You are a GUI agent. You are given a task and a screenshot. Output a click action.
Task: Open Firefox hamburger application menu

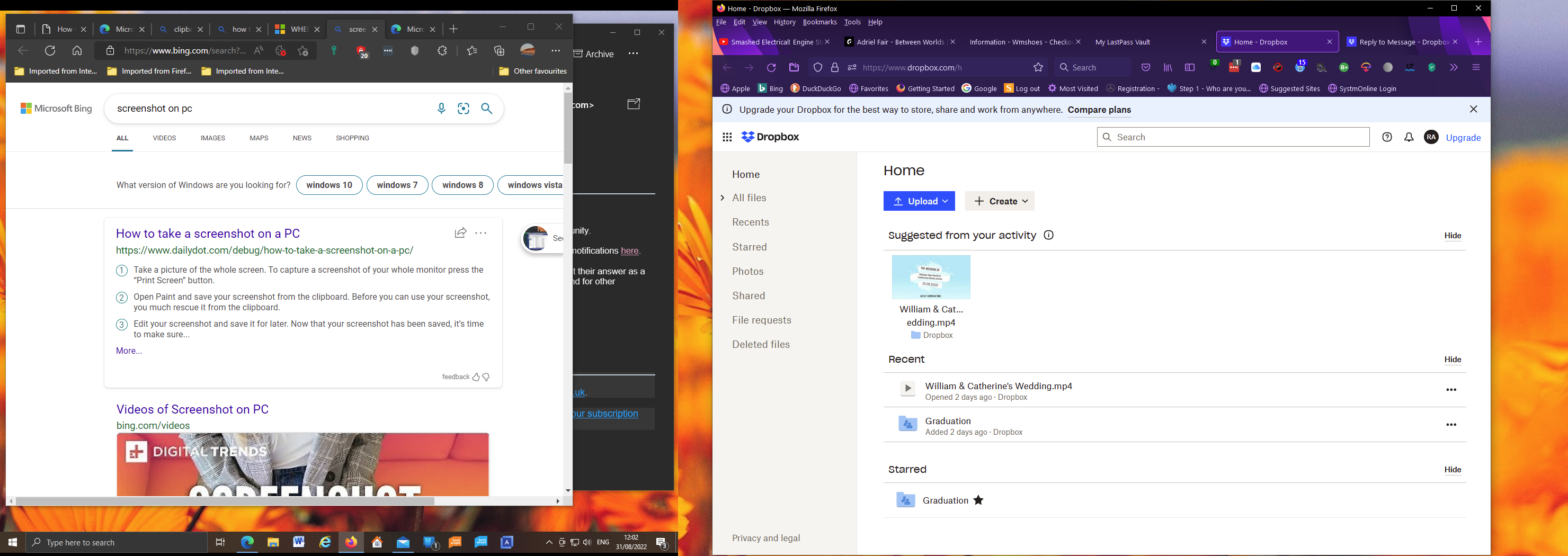coord(1476,68)
